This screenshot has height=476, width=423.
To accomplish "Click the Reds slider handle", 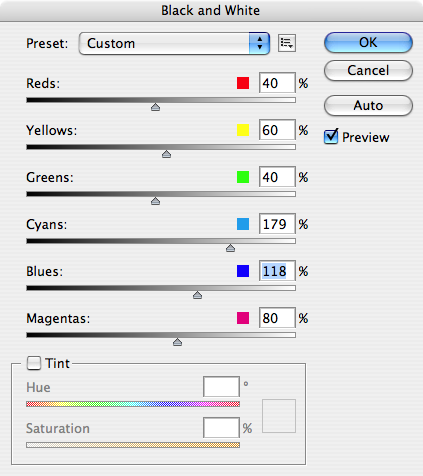I will [x=155, y=107].
